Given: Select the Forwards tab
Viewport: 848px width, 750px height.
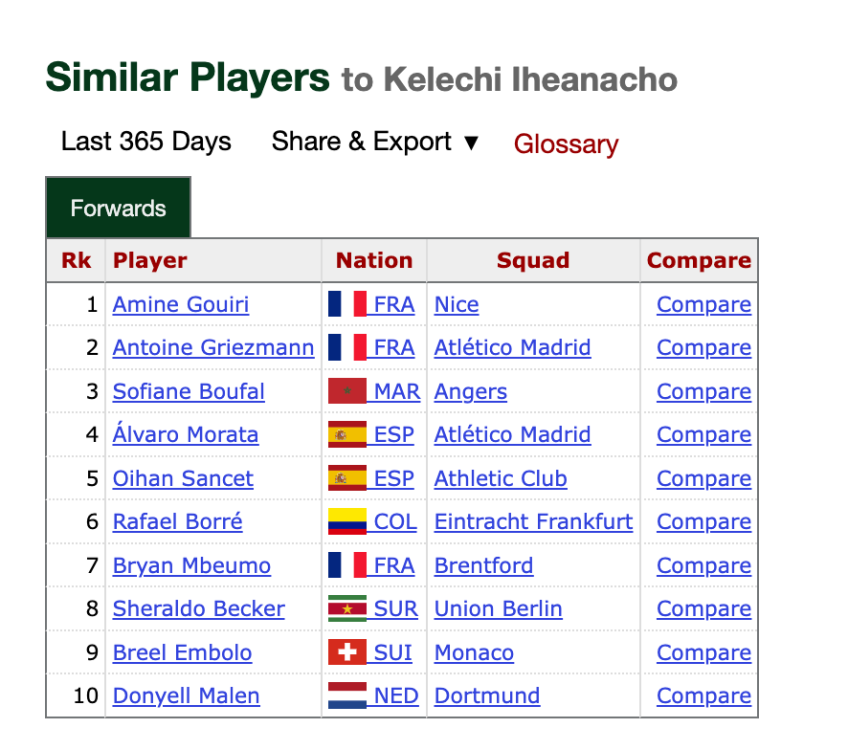Looking at the screenshot, I should click(x=118, y=208).
